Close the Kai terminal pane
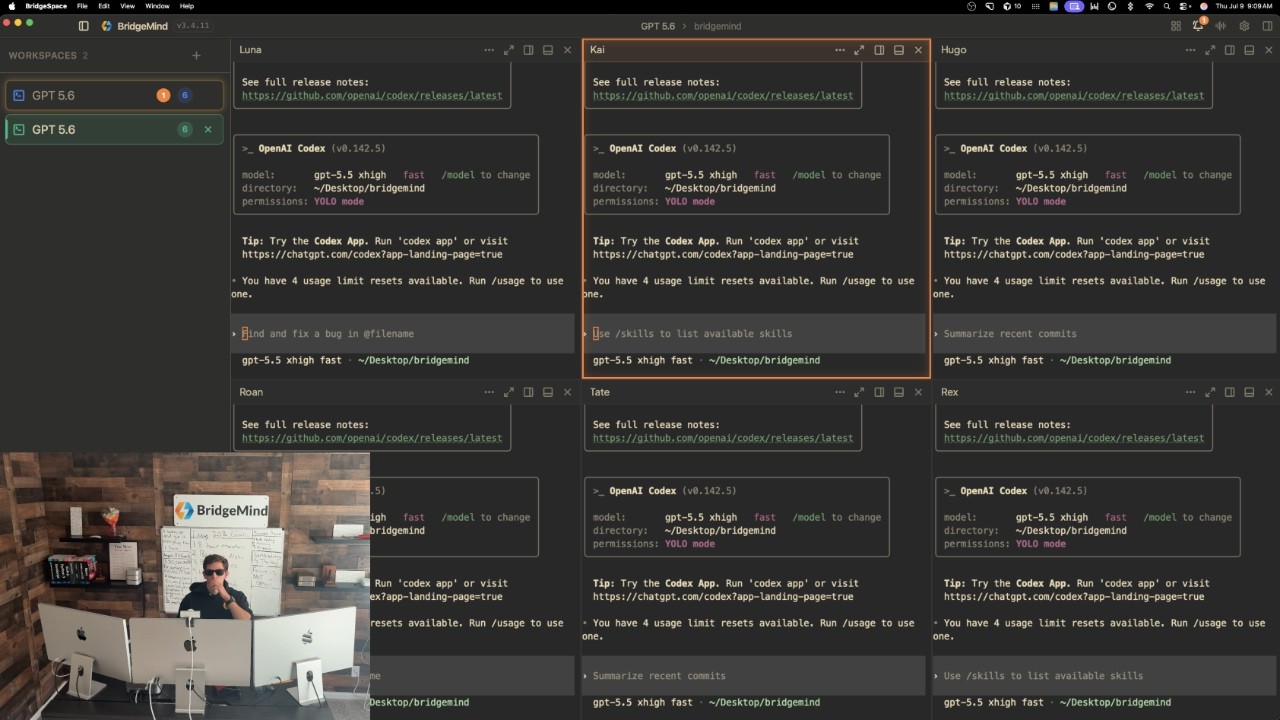 tap(918, 50)
